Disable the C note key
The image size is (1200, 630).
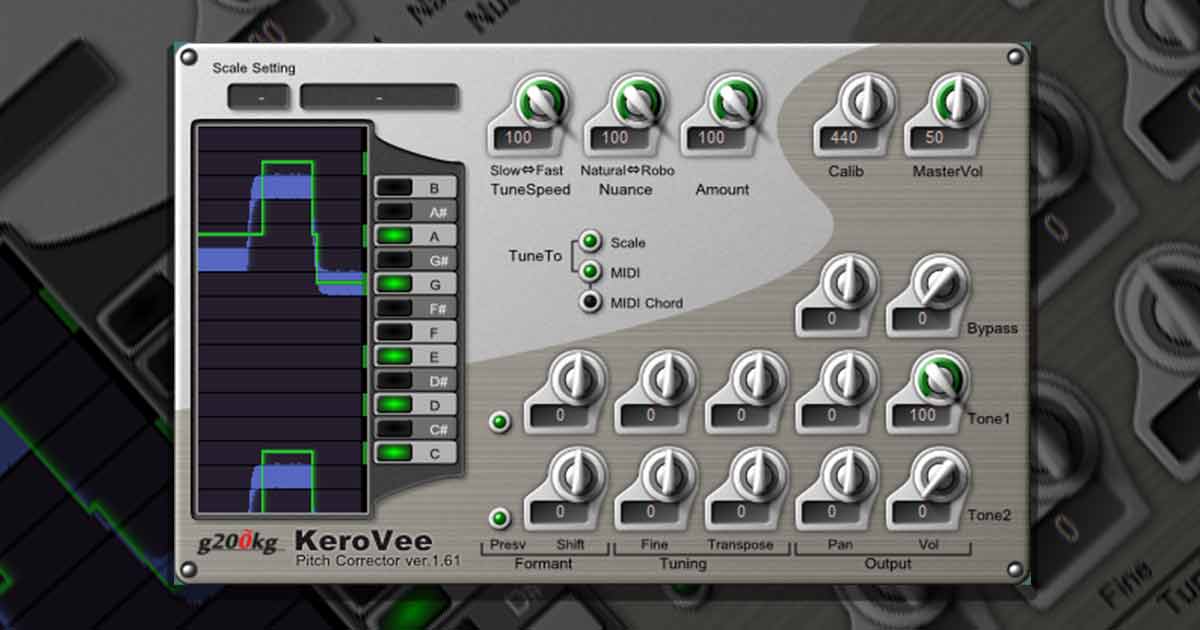coord(415,452)
